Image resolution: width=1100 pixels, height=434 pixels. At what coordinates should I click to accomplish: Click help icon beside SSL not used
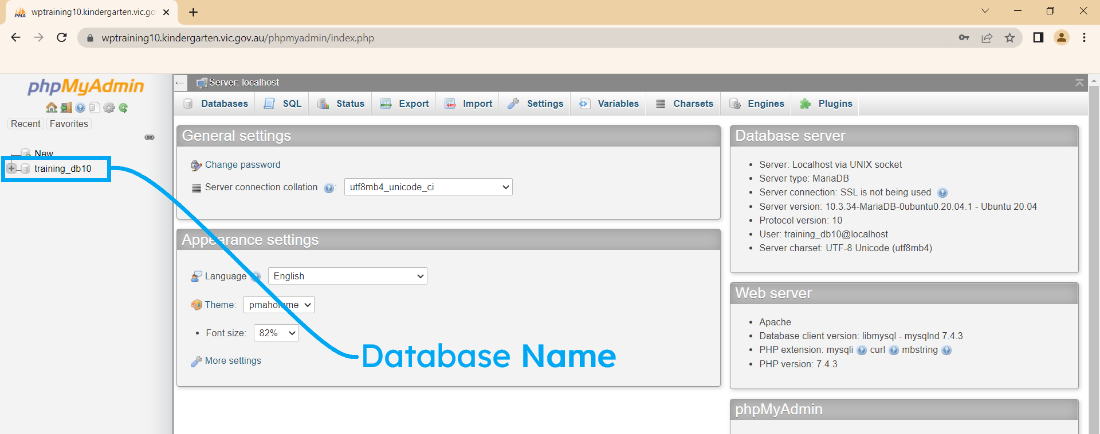(x=942, y=192)
